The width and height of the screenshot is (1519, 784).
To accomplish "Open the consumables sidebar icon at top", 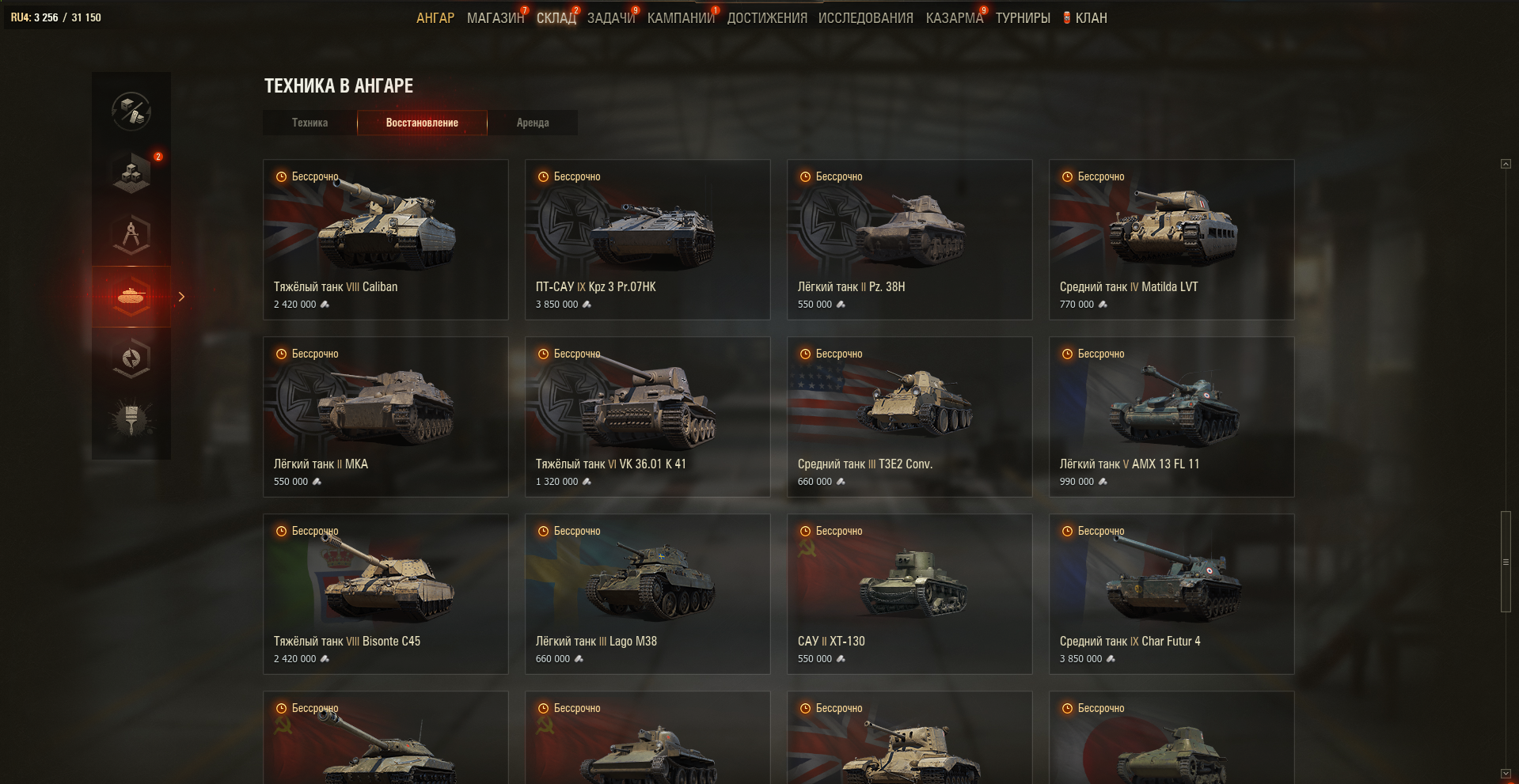I will (131, 110).
